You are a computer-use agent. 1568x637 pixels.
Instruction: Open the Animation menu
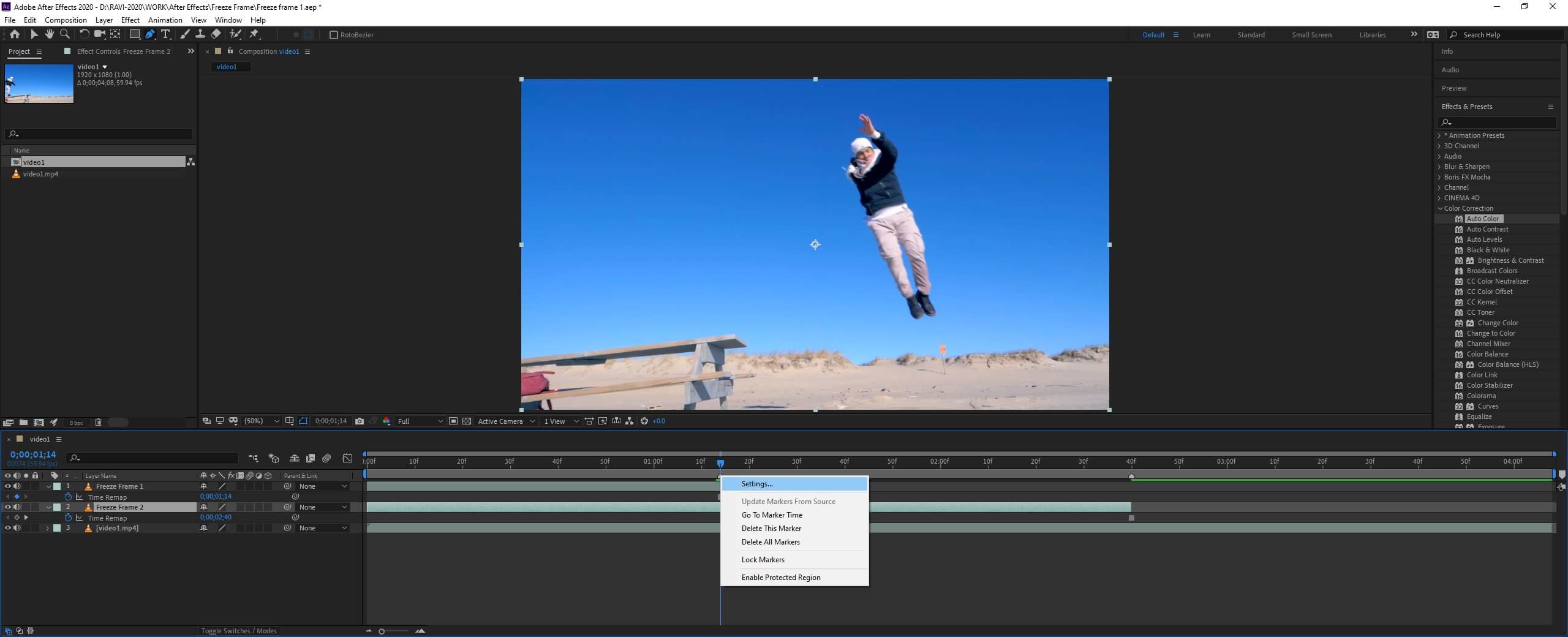164,20
